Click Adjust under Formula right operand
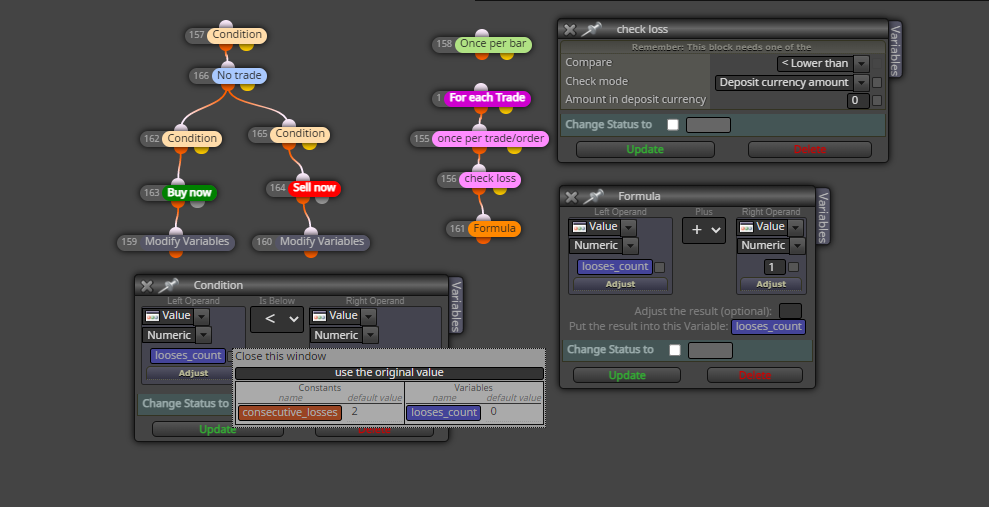Screen dimensions: 989x507 pos(771,284)
